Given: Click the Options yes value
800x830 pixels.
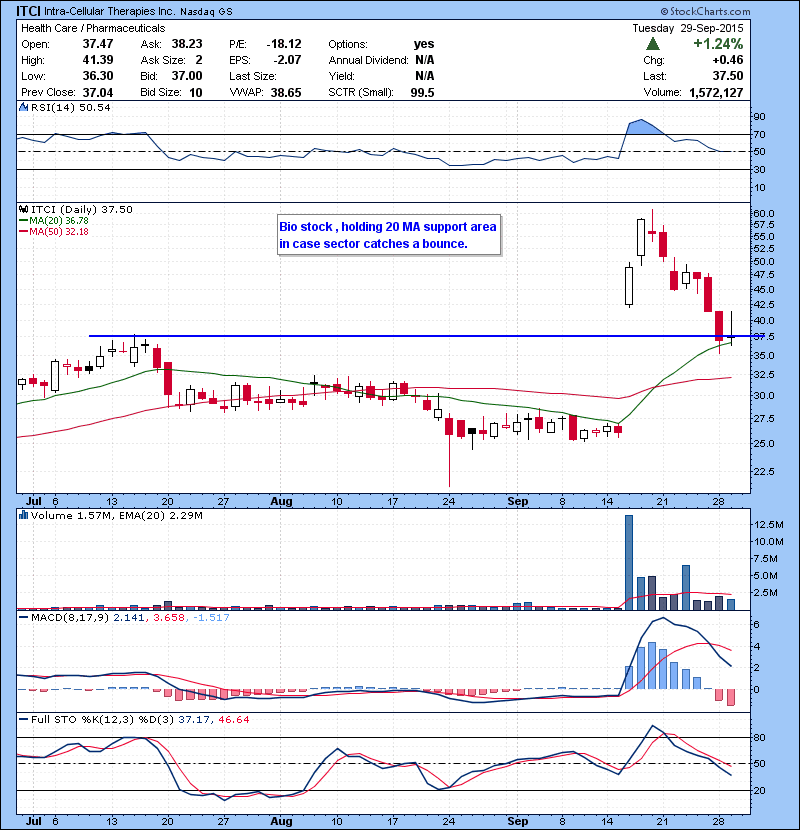Looking at the screenshot, I should (424, 44).
